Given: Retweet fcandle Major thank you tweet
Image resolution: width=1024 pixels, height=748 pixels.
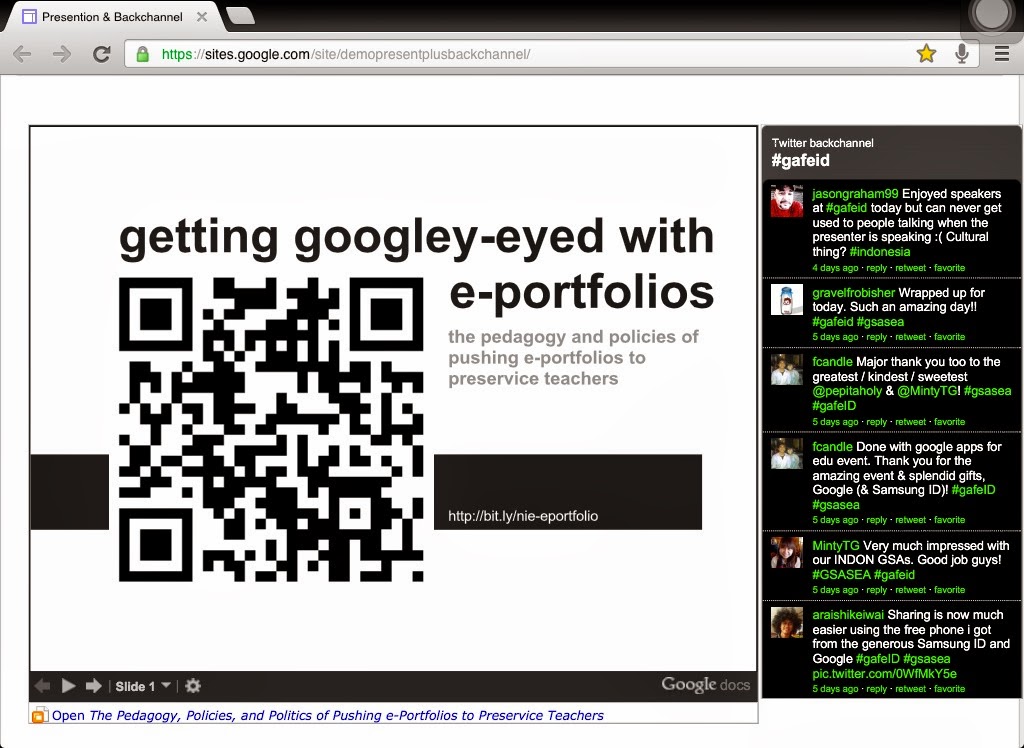Looking at the screenshot, I should coord(910,422).
